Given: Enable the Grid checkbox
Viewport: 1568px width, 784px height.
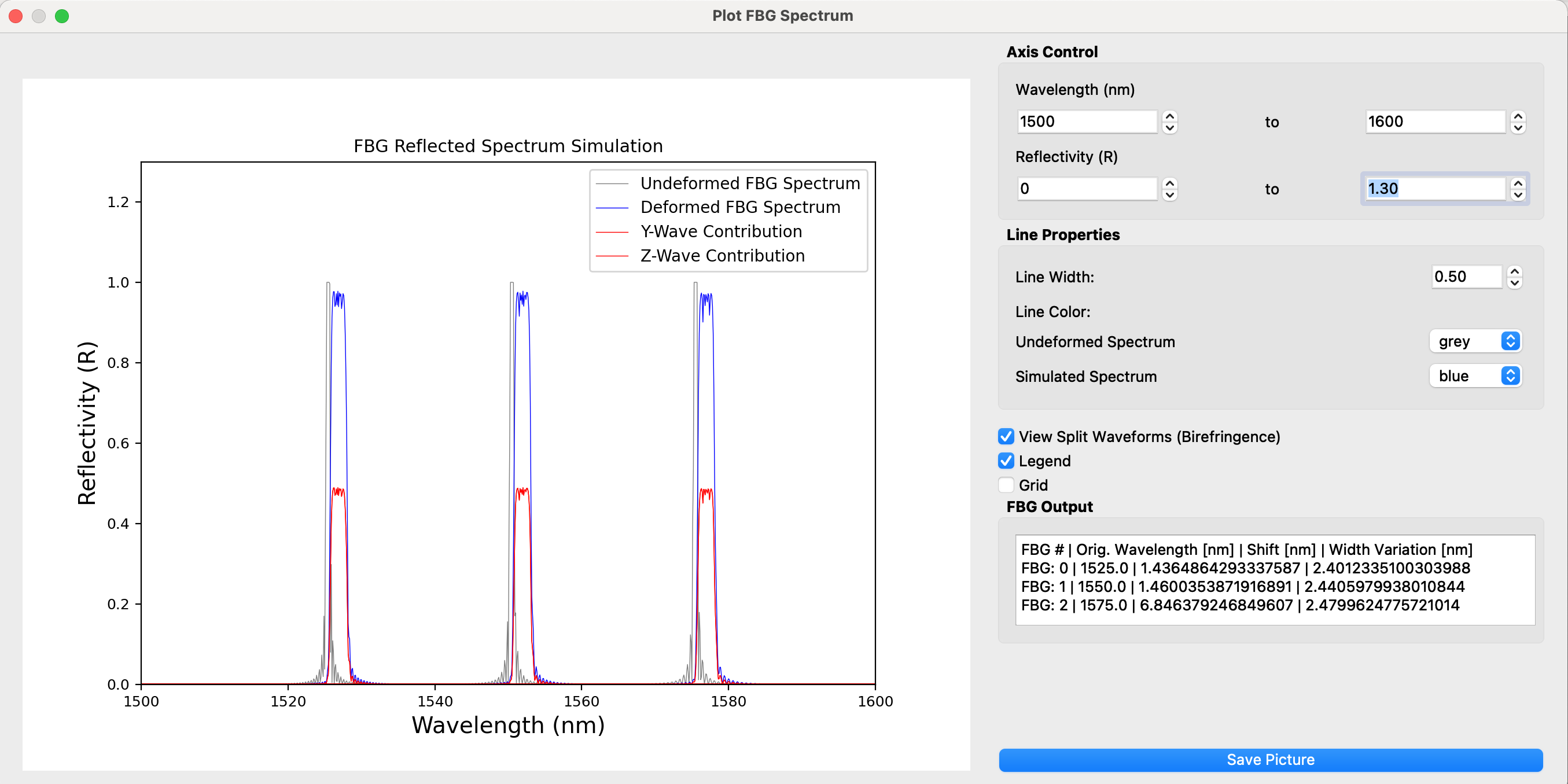Looking at the screenshot, I should pos(1006,485).
